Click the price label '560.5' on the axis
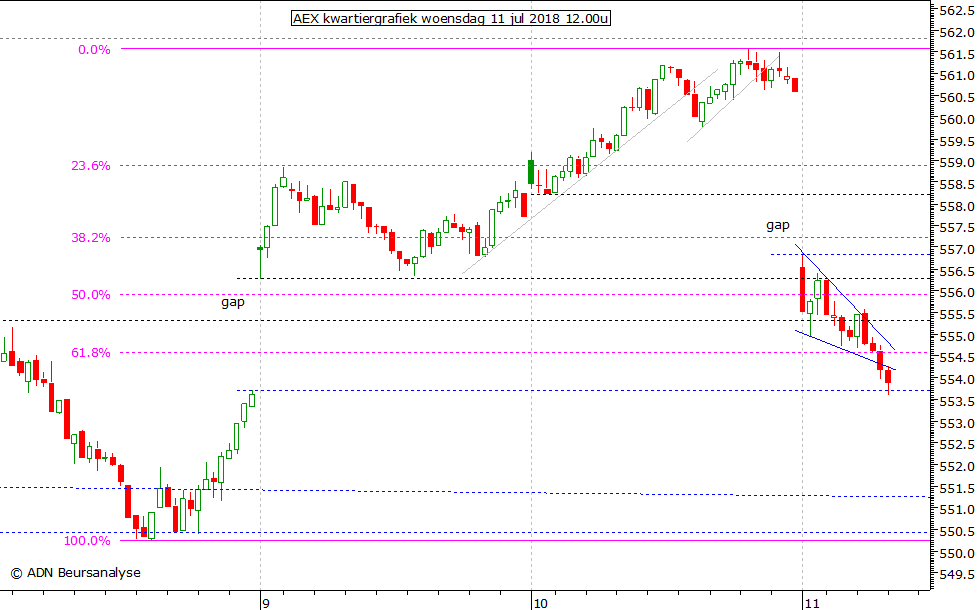The width and height of the screenshot is (978, 610). [957, 97]
